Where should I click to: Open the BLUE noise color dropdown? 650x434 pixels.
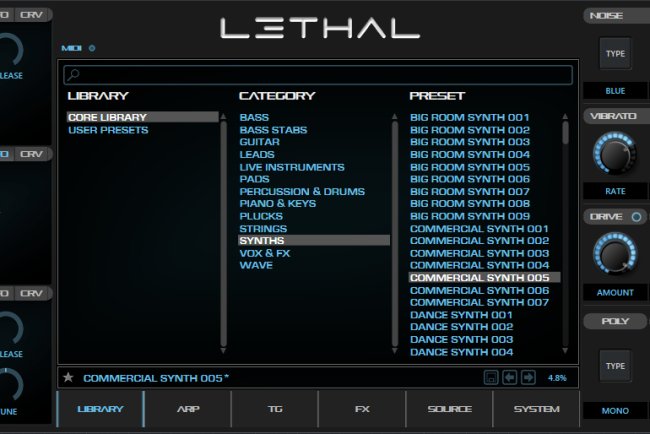(615, 91)
